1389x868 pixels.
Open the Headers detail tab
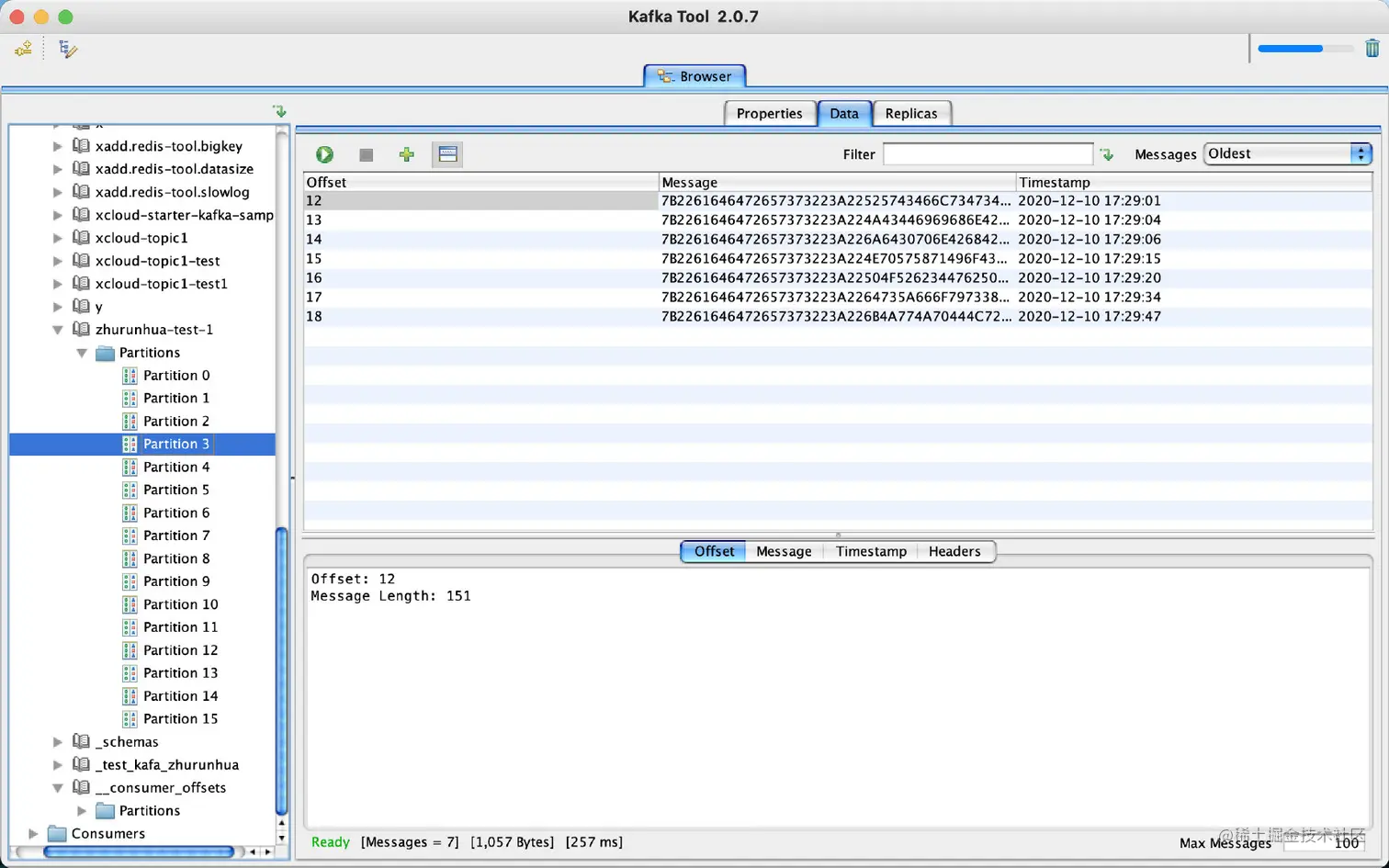click(954, 551)
